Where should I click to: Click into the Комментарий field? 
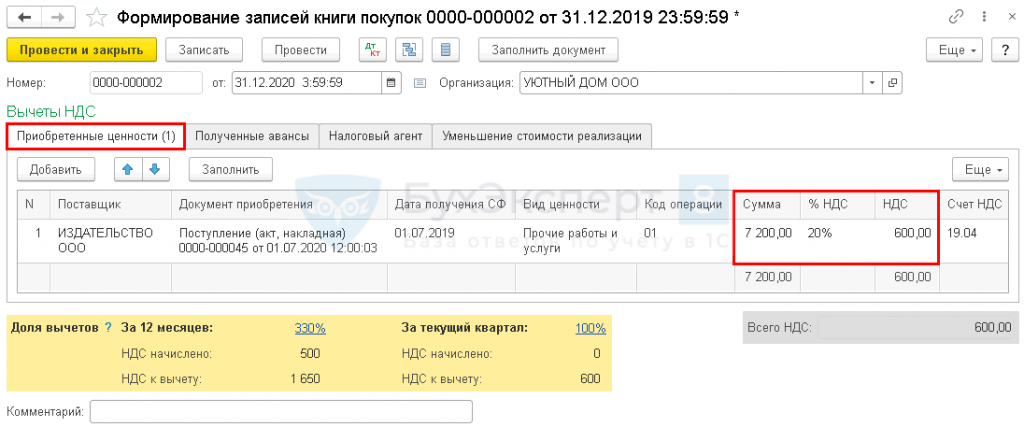pos(281,412)
